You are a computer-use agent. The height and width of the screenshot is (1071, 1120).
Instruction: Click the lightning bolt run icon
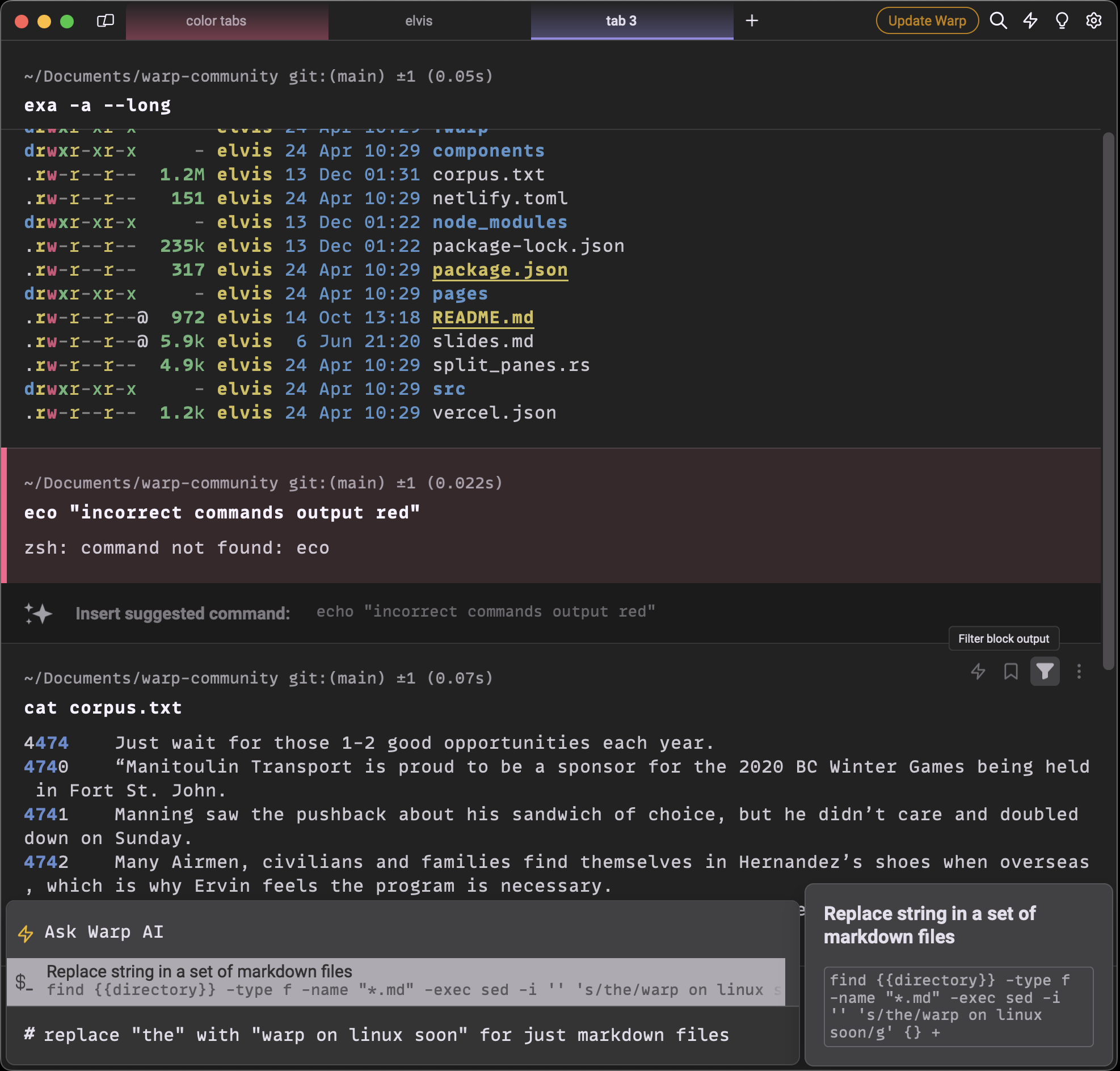[x=979, y=671]
